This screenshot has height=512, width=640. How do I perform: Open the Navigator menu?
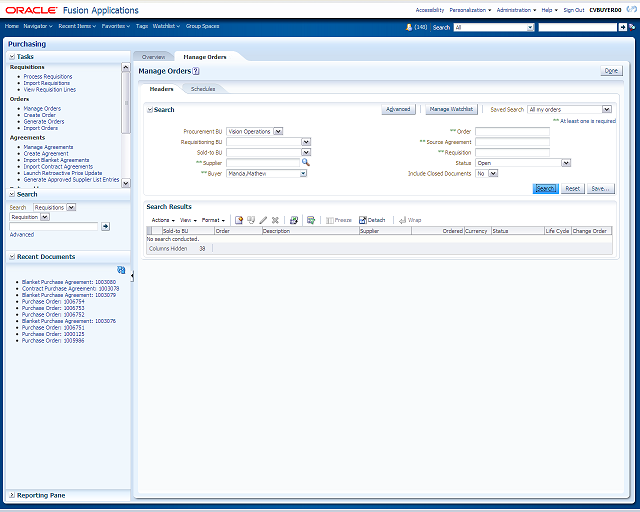(38, 26)
